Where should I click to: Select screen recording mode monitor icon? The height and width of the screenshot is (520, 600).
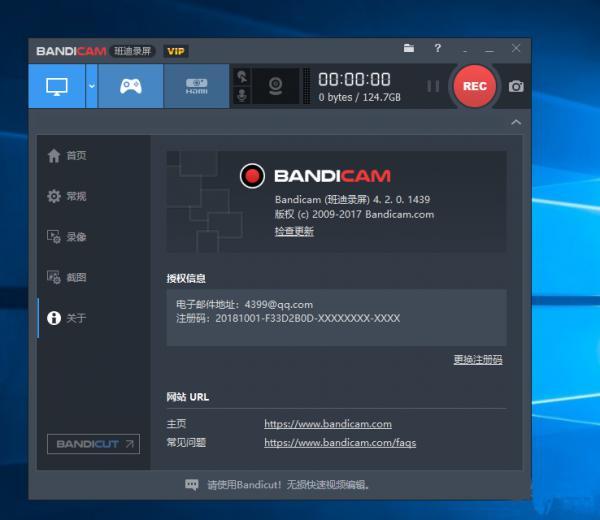pyautogui.click(x=57, y=86)
